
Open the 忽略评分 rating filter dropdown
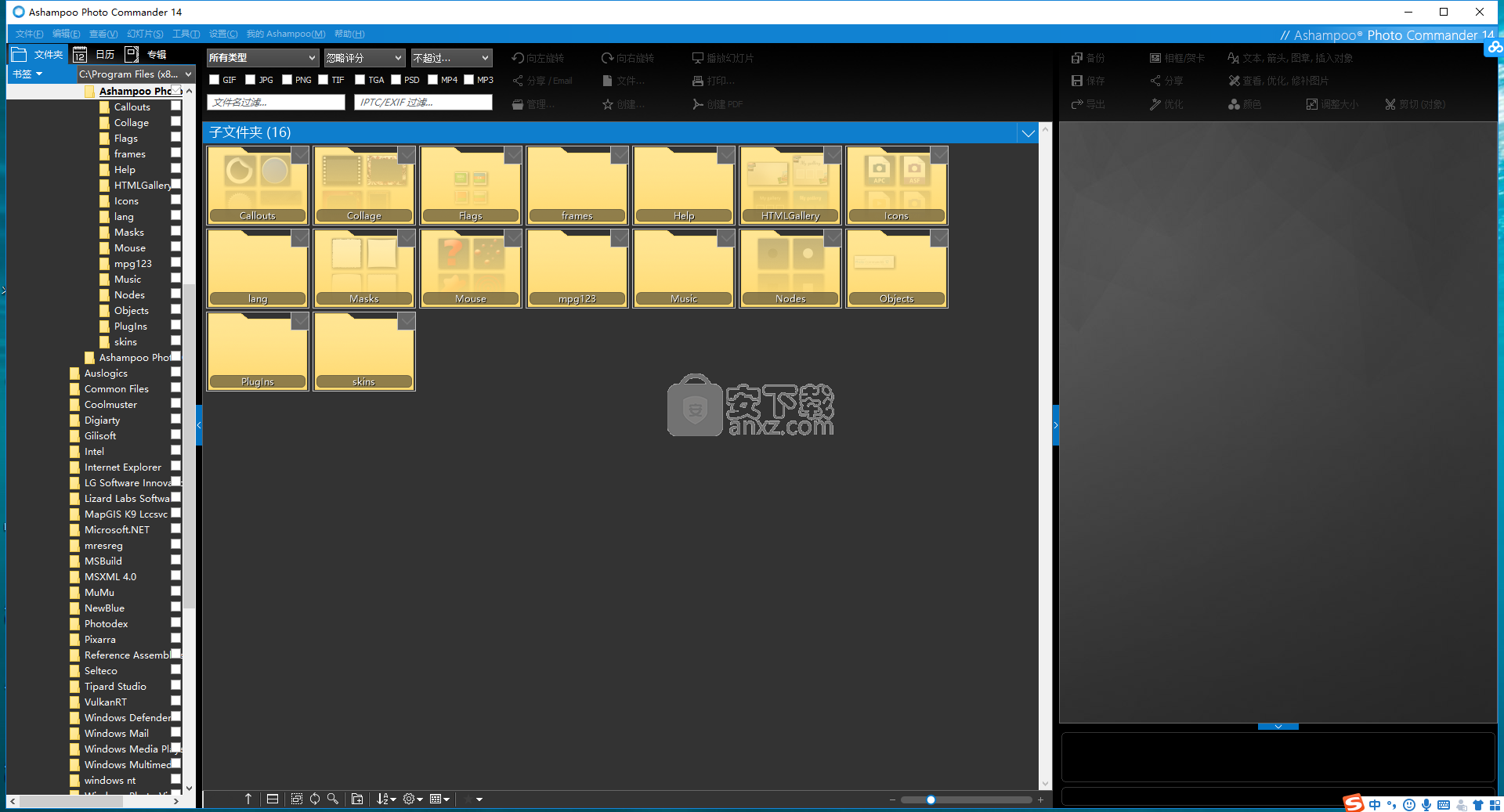[364, 58]
